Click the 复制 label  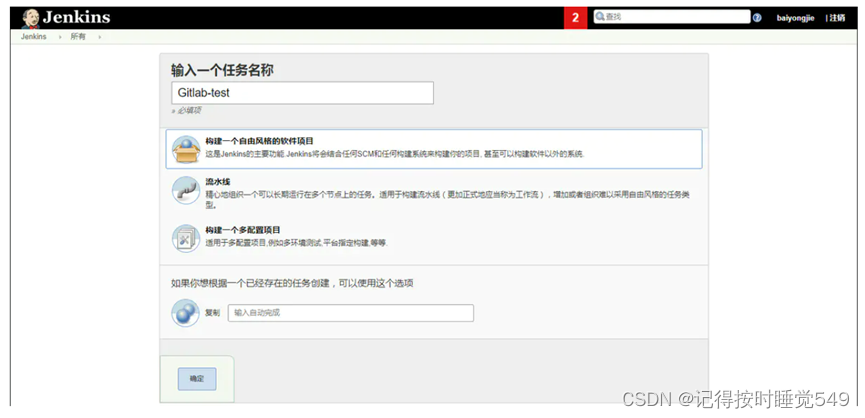coord(212,313)
